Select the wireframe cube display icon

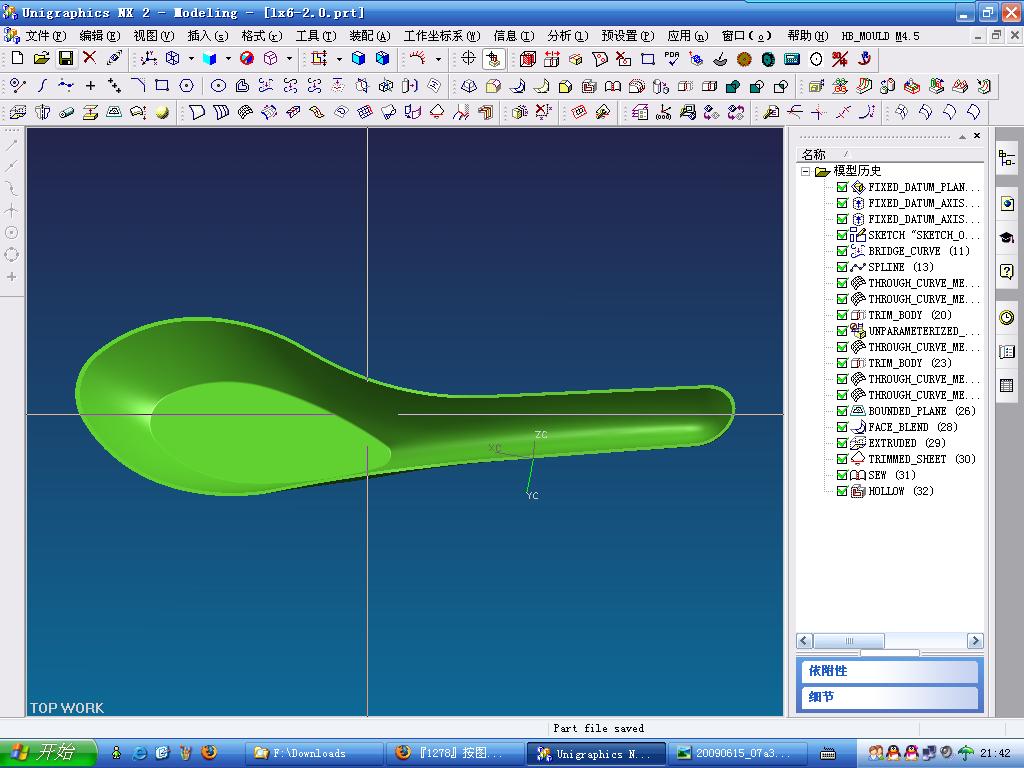172,59
